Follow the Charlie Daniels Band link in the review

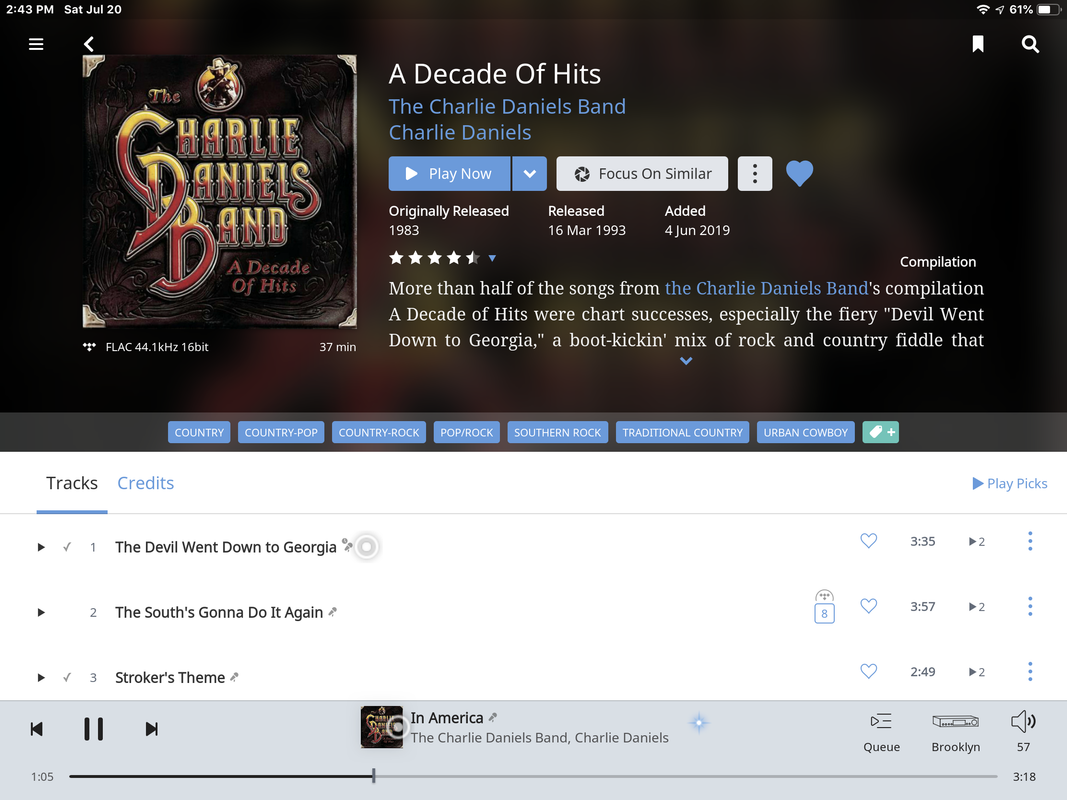pyautogui.click(x=766, y=288)
